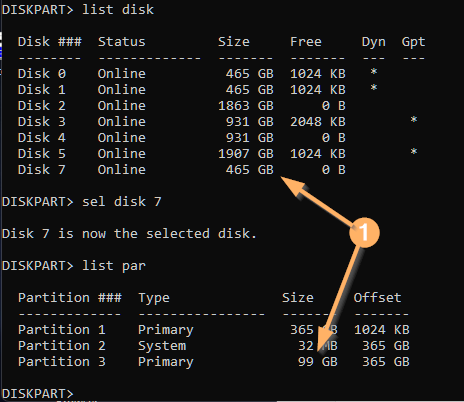464x402 pixels.
Task: Click Disk 0's Dyn asterisk
Action: tap(374, 72)
